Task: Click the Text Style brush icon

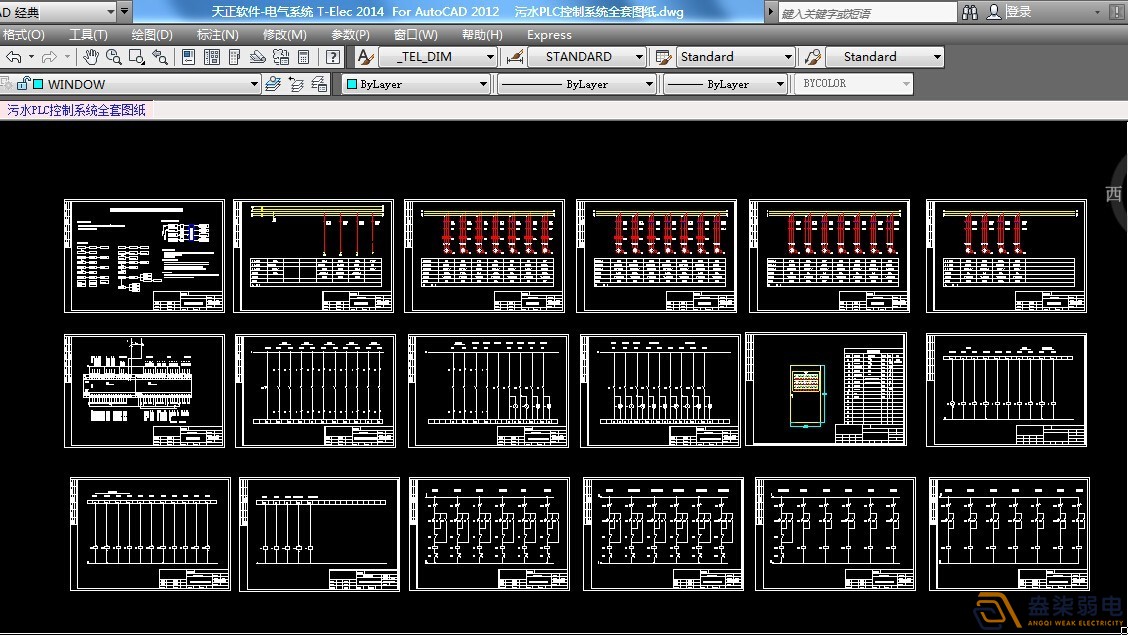Action: tap(366, 57)
